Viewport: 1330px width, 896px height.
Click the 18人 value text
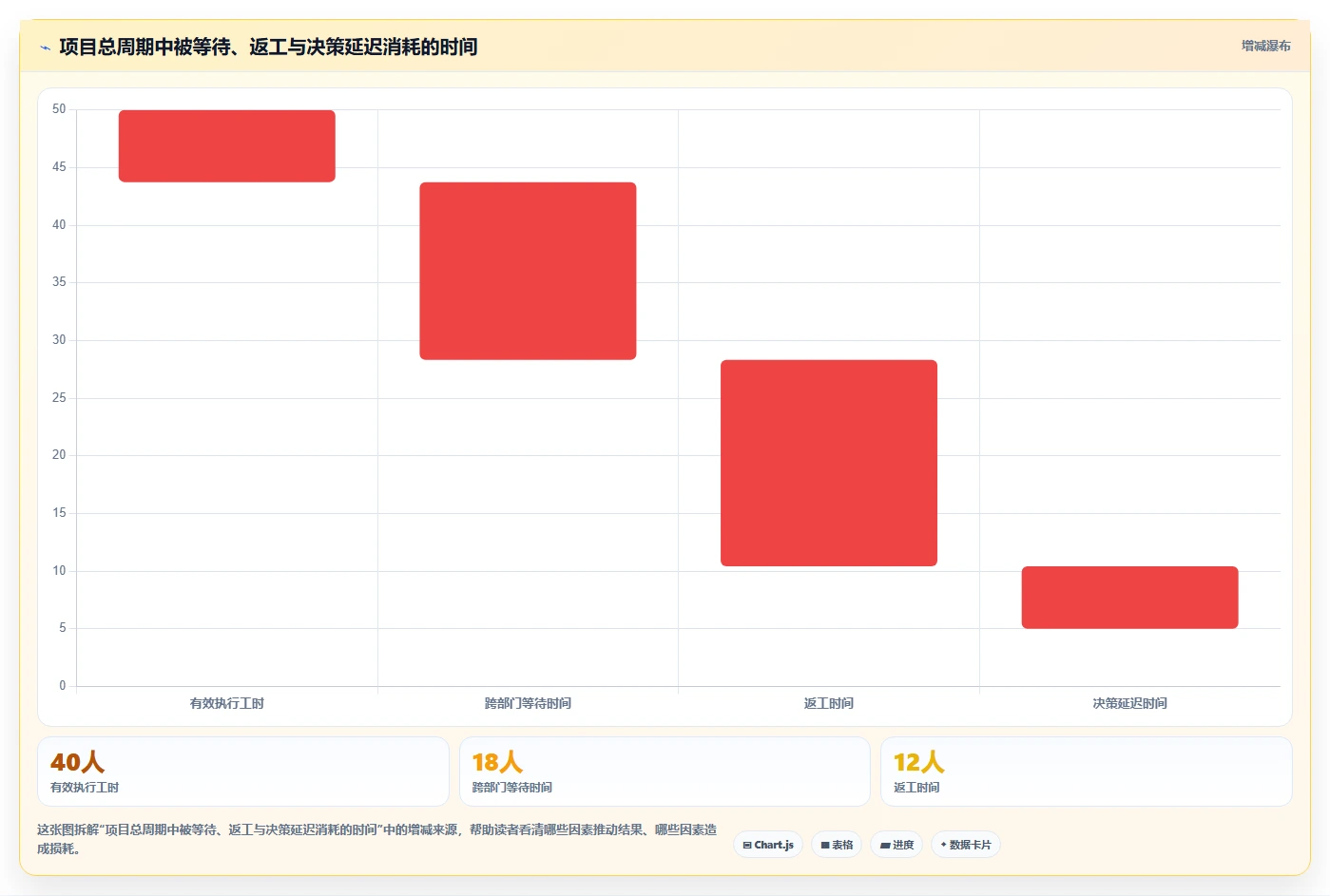(x=498, y=762)
